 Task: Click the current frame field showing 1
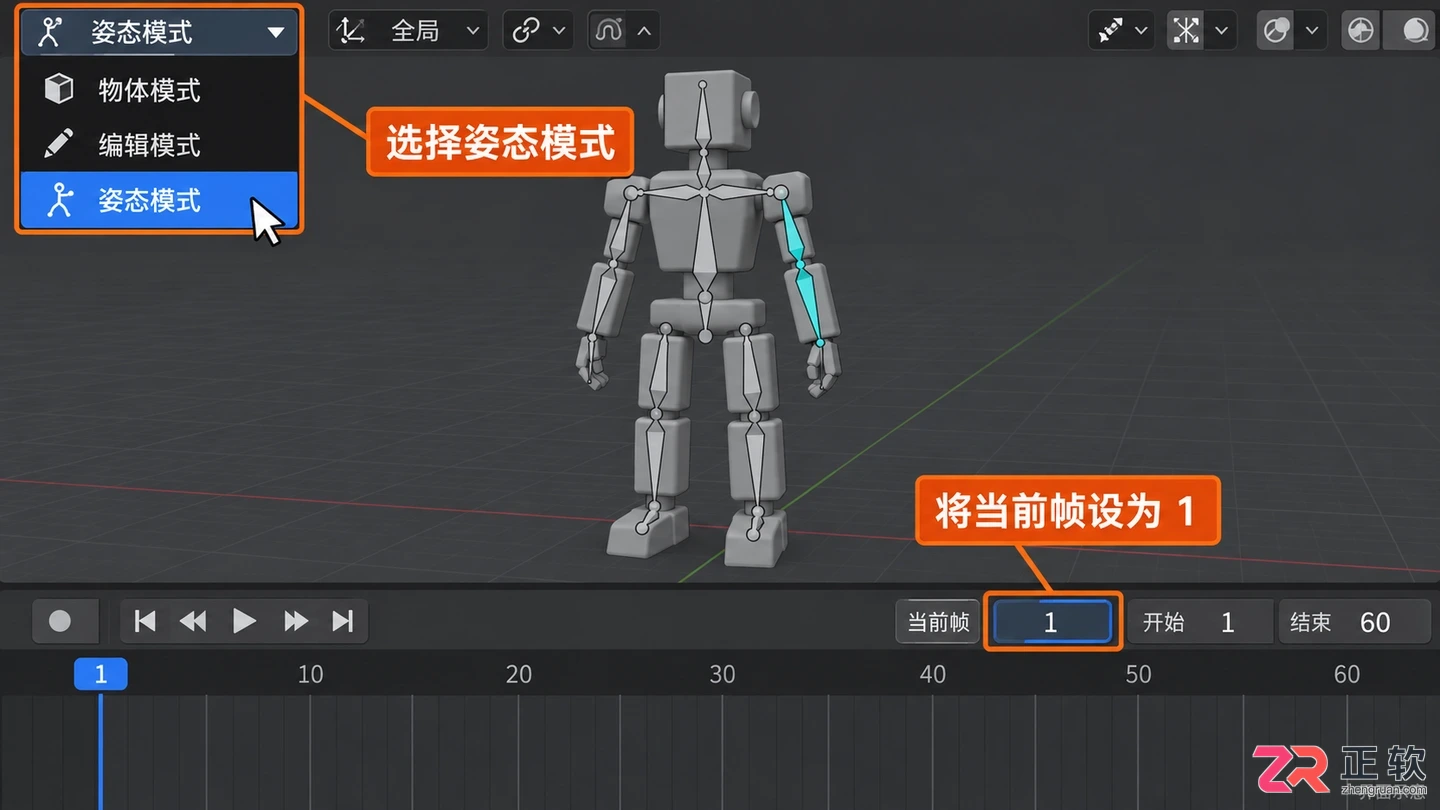point(1052,622)
